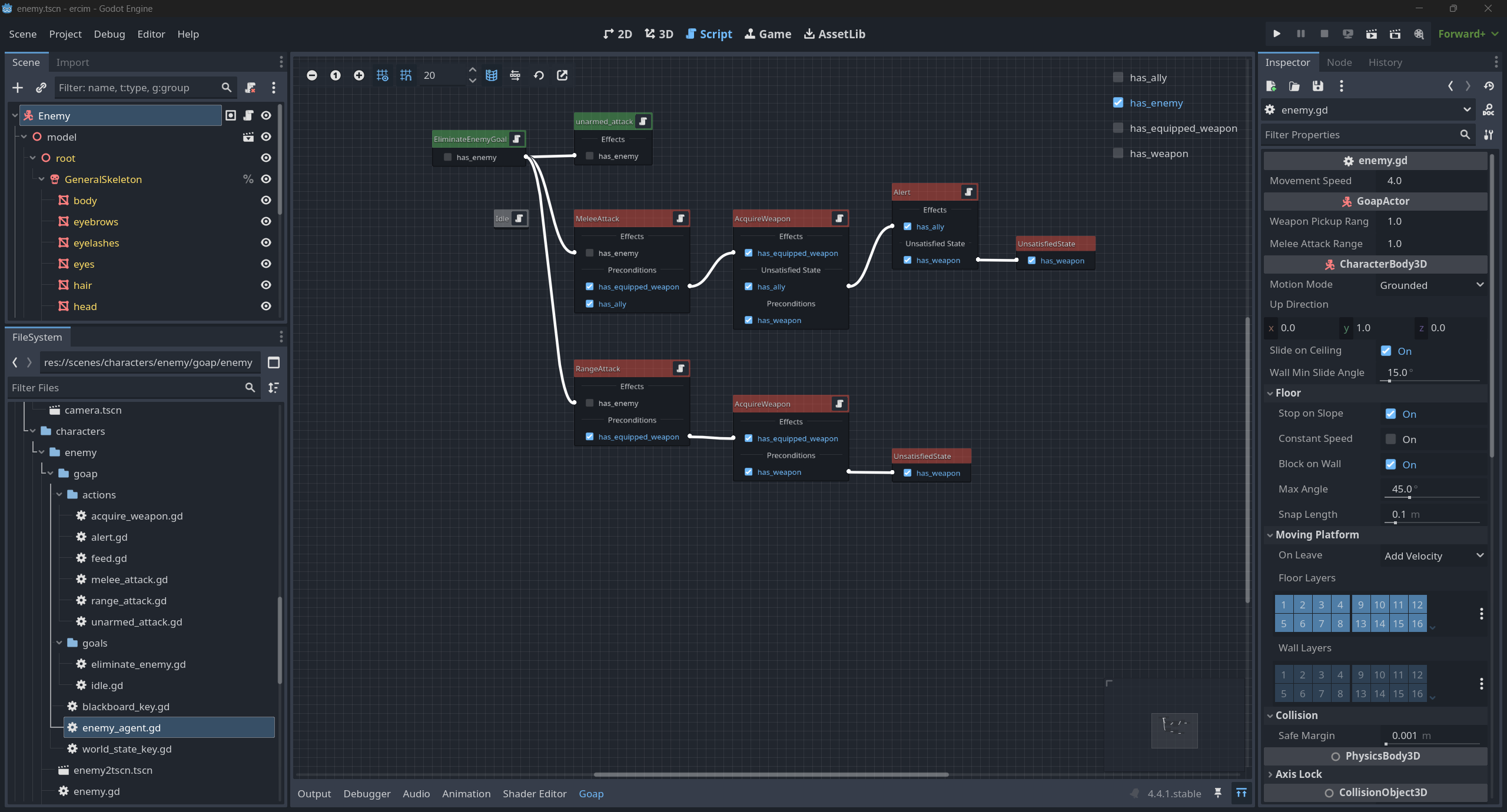Screen dimensions: 1507x812
Task: Open the Debug menu
Action: tap(109, 34)
